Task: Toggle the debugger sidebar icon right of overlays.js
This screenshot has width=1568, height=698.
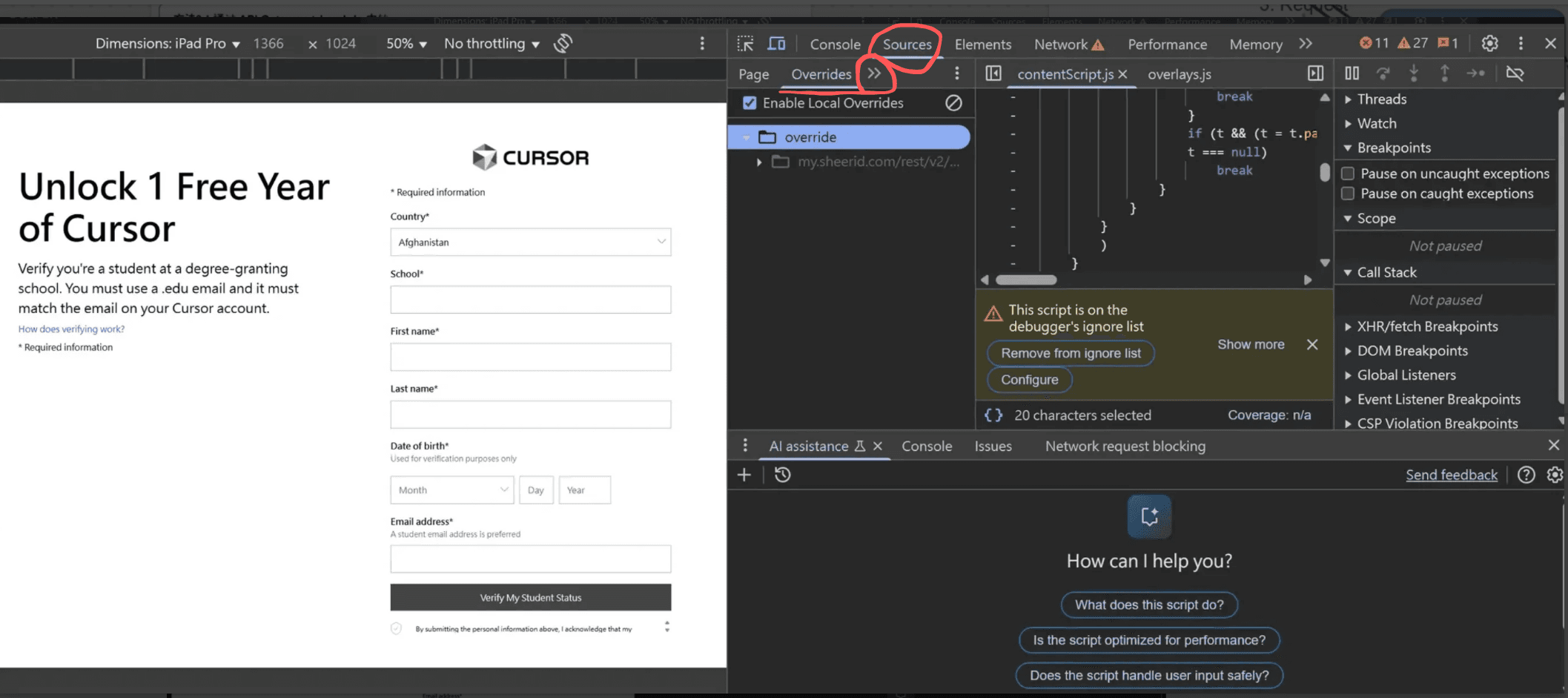Action: 1315,73
